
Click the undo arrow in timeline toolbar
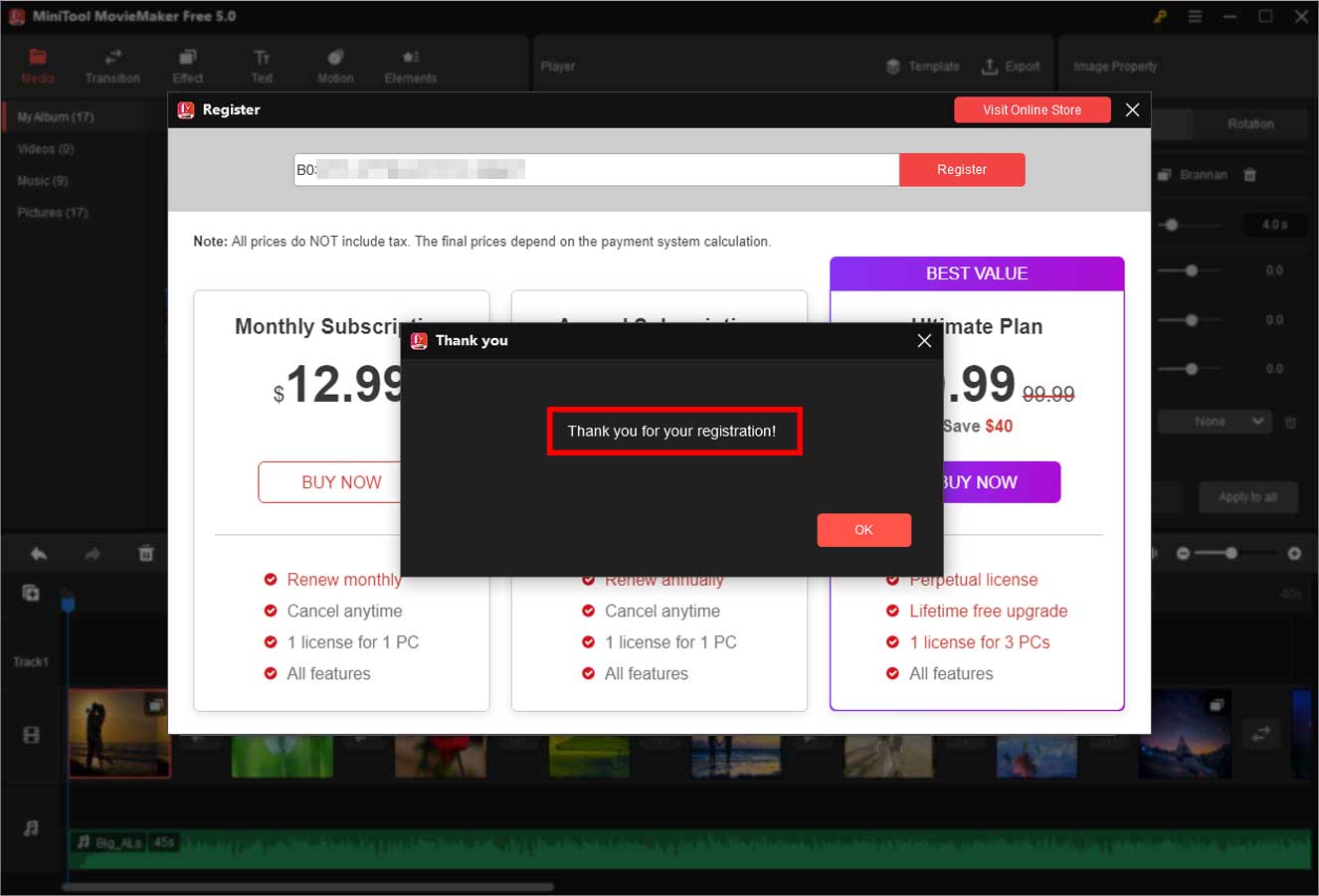(x=39, y=554)
